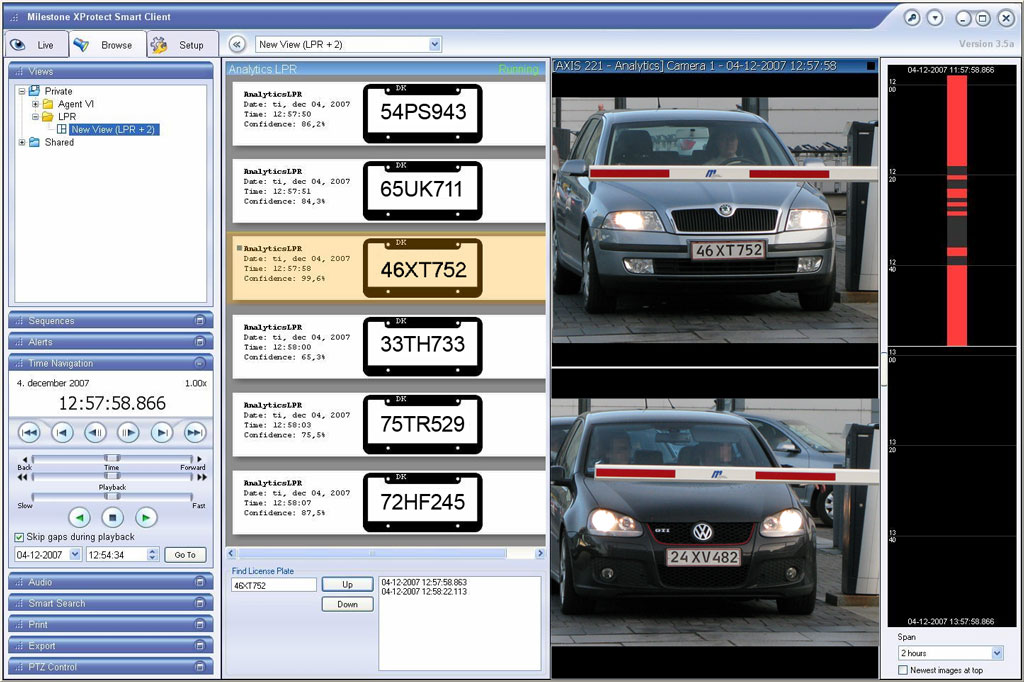The image size is (1024, 682).
Task: Expand the PTZ Control panel
Action: pos(200,667)
